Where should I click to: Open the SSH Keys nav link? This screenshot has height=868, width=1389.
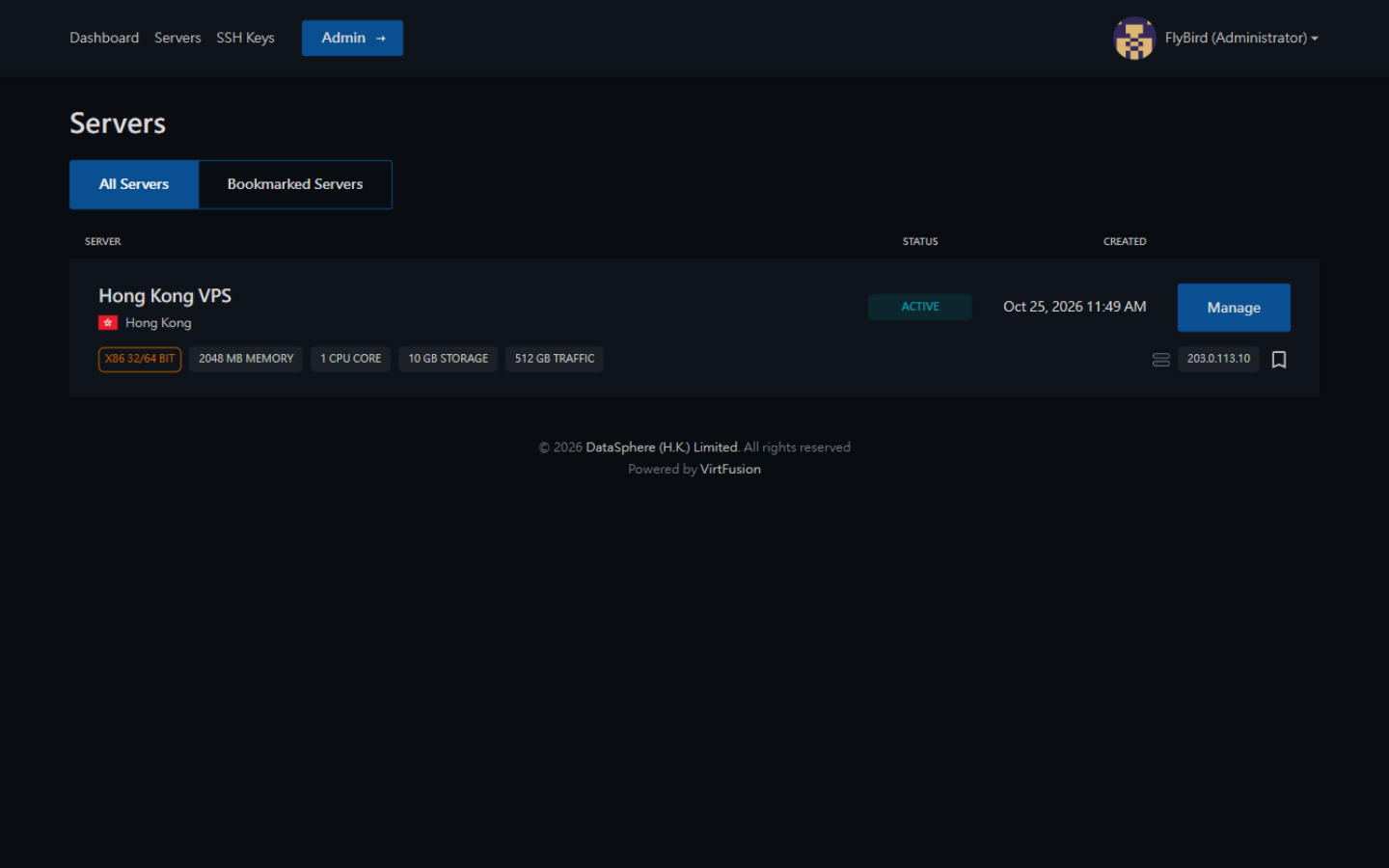[245, 38]
